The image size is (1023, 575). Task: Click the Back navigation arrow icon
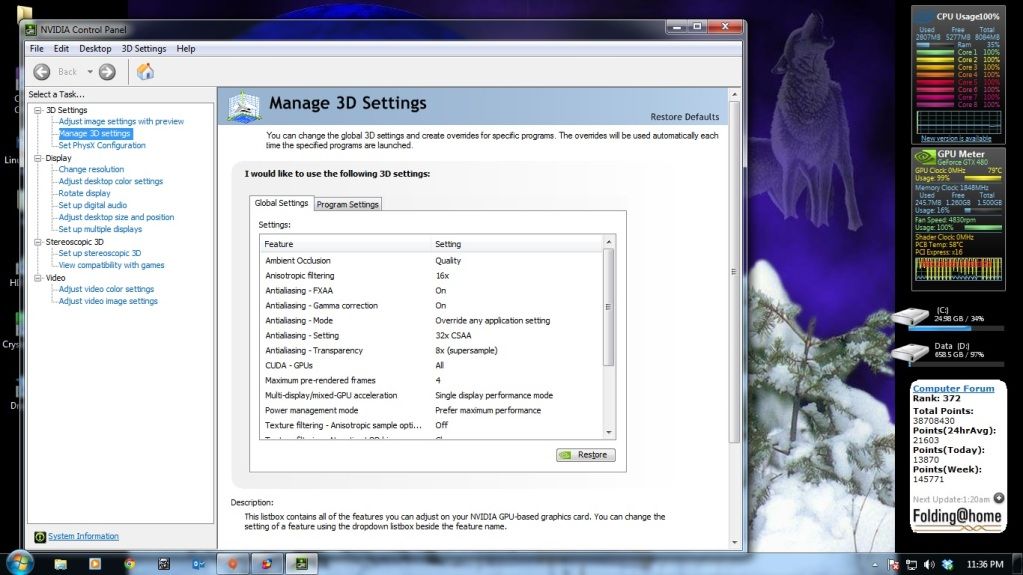point(42,72)
